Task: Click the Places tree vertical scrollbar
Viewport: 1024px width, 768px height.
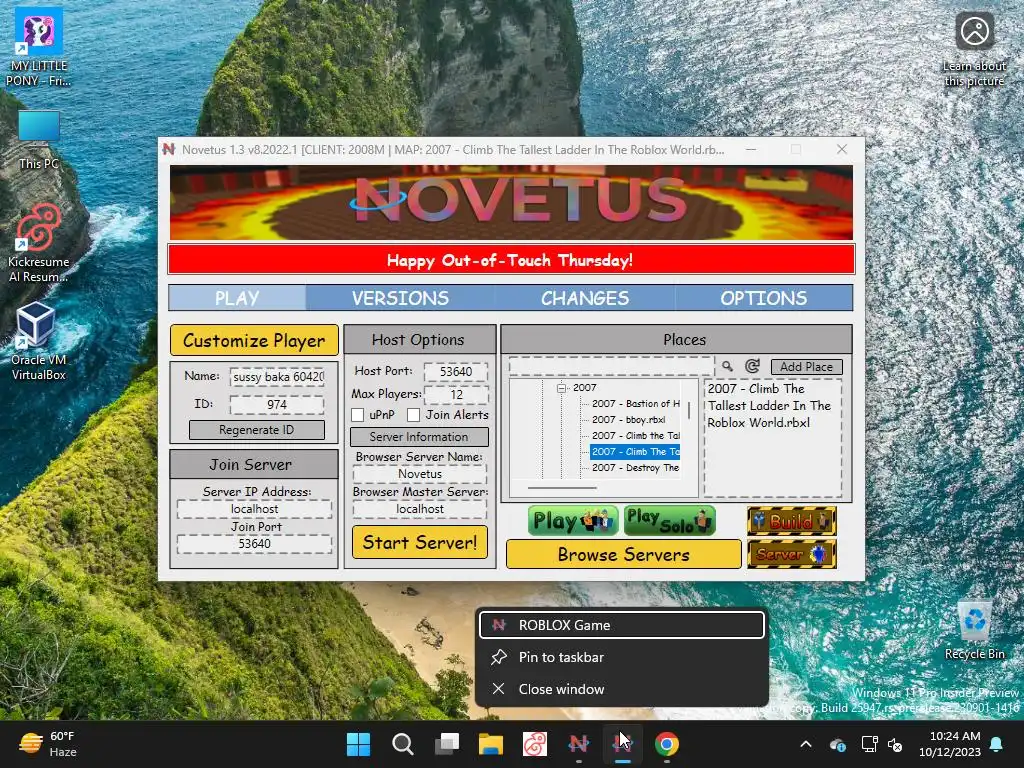Action: tap(689, 411)
